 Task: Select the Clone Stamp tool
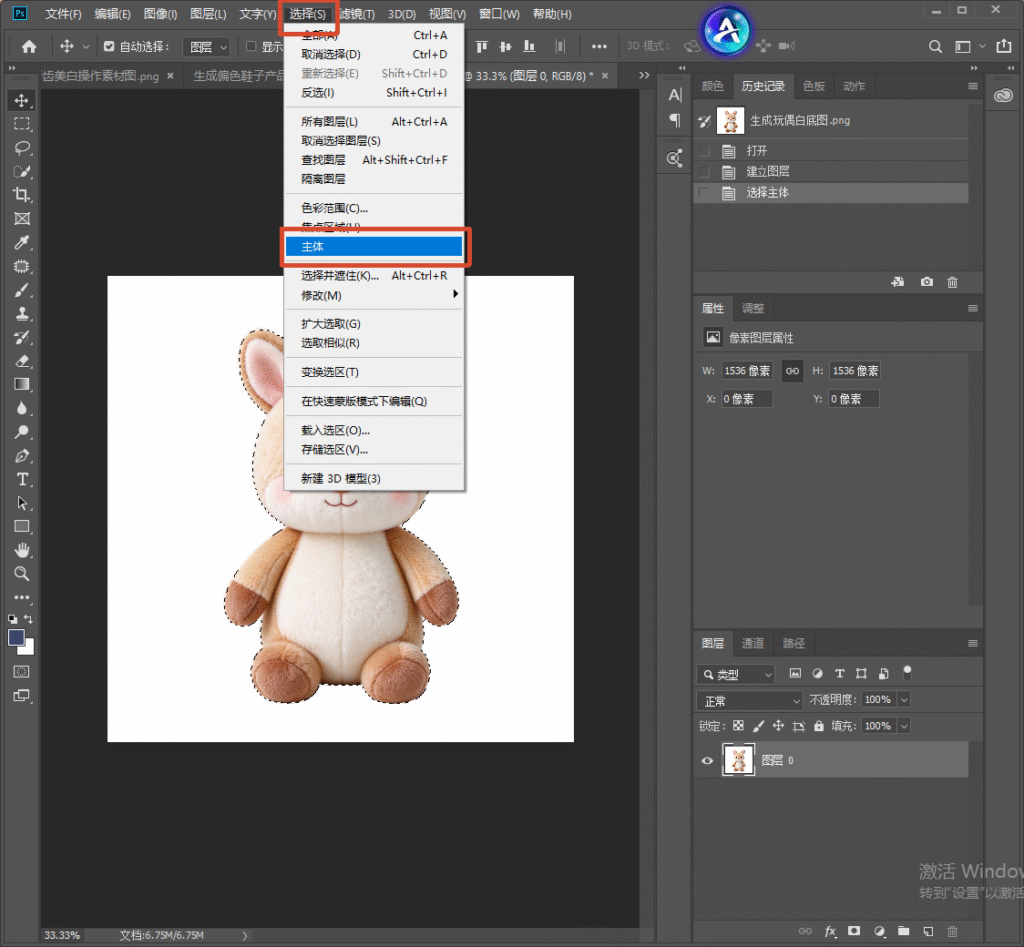[x=22, y=314]
